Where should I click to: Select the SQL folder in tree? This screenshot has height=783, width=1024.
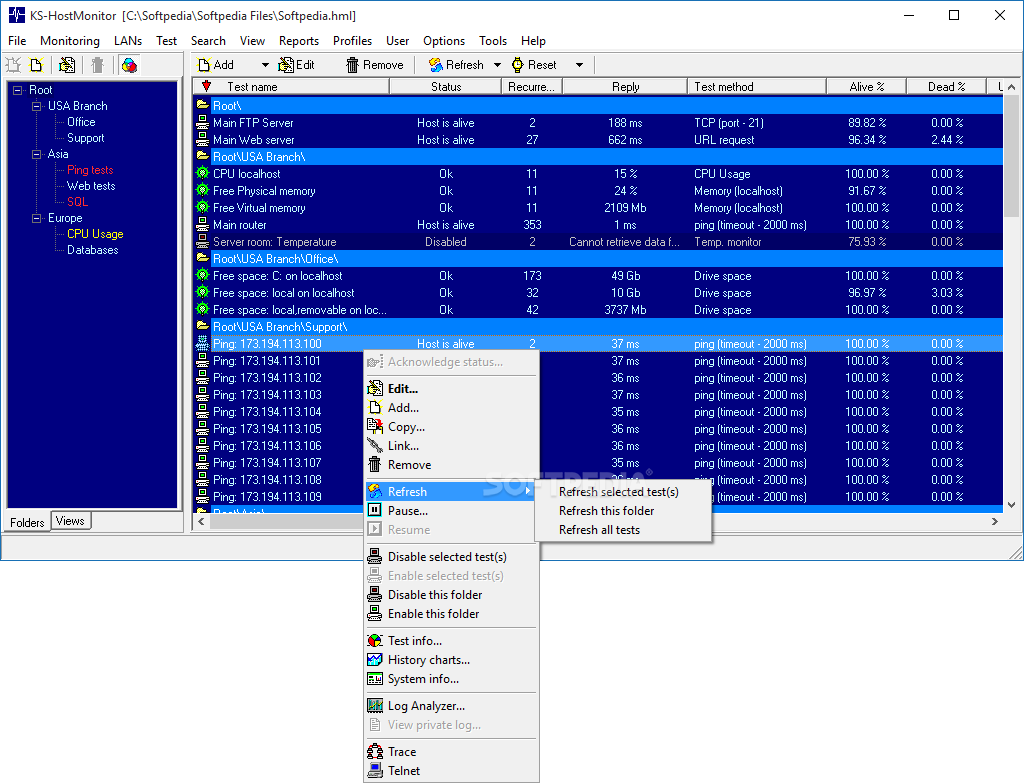click(77, 202)
